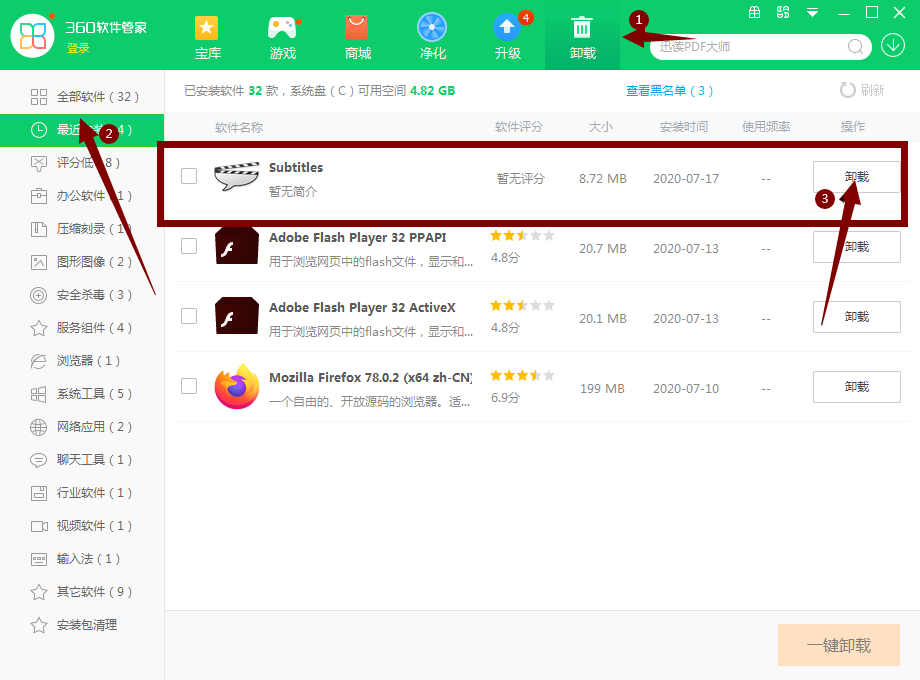This screenshot has width=920, height=680.
Task: Click the briefcase icon beside 办公软件
Action: 39,195
